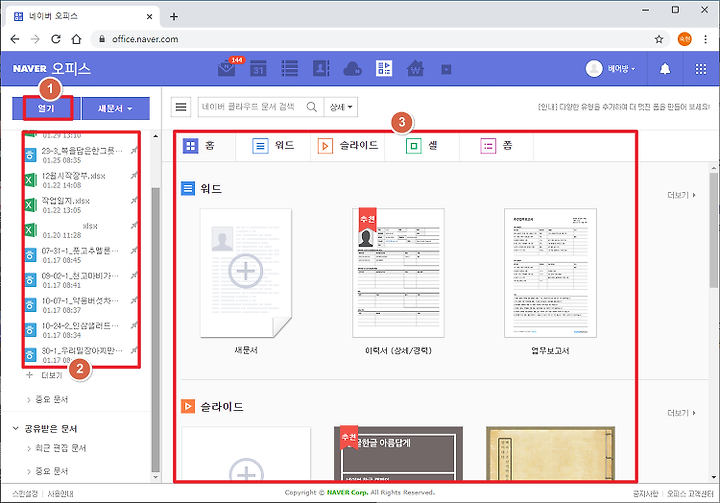
Task: Open the 상세 search options dropdown
Action: 341,107
